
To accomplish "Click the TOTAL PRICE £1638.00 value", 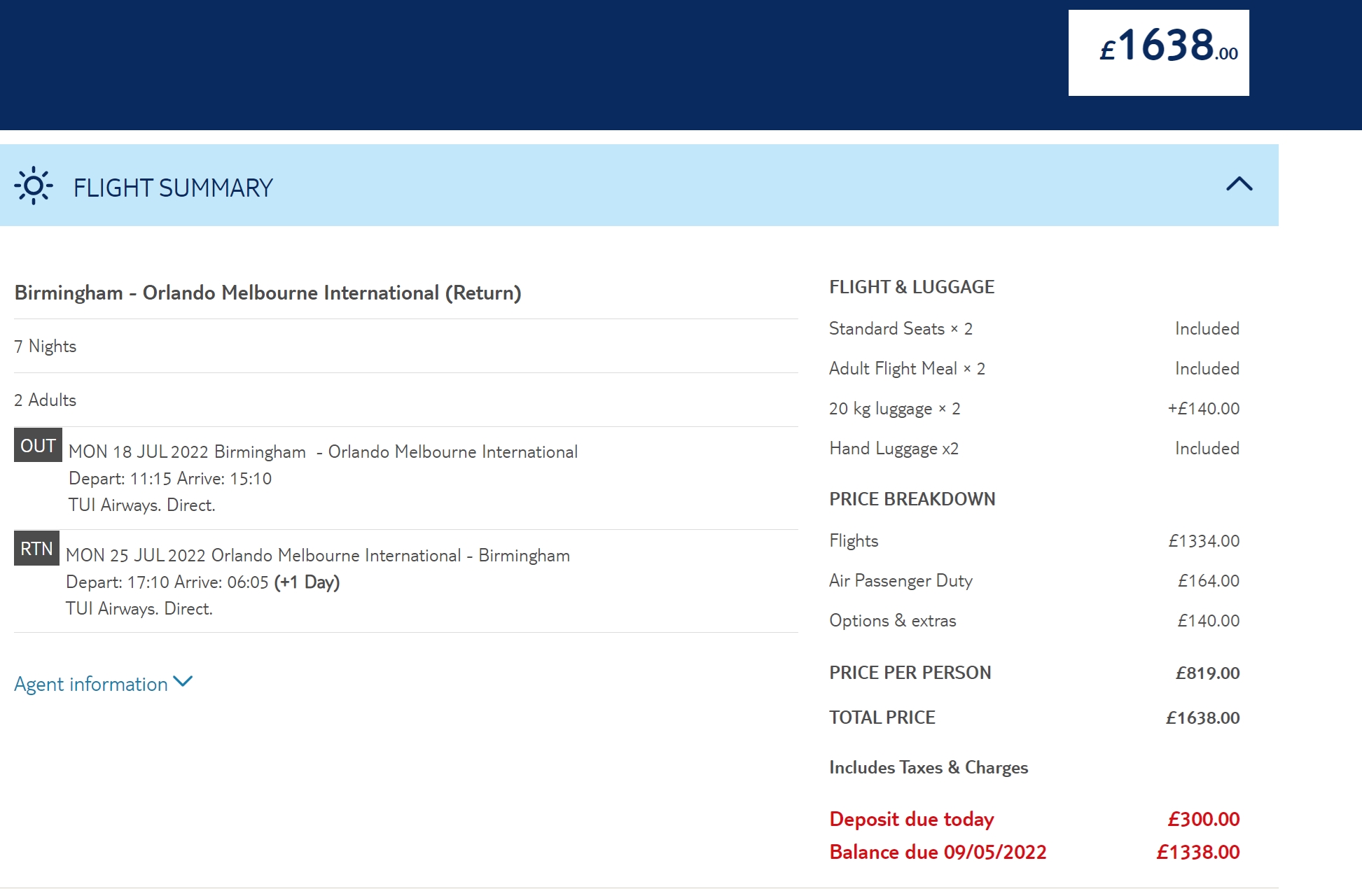I will 1202,717.
